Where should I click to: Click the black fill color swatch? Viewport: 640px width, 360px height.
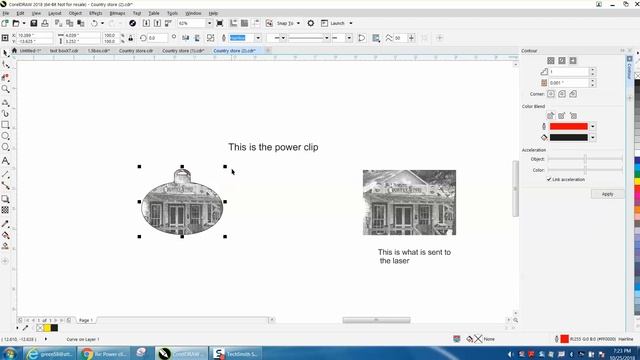(569, 138)
